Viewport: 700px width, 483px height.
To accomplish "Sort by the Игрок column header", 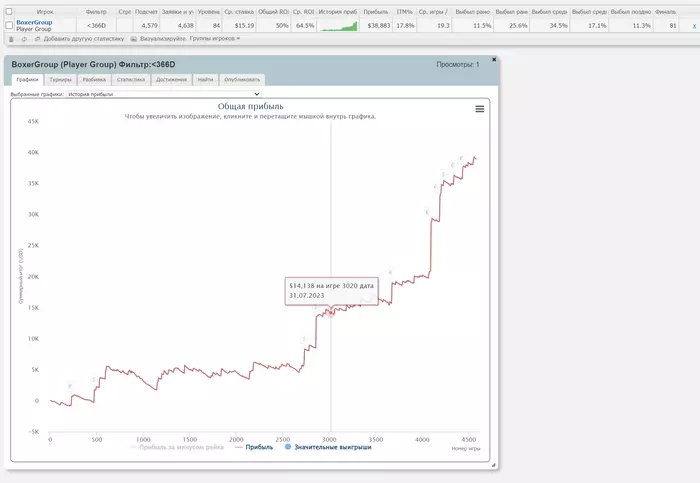I will pyautogui.click(x=45, y=12).
